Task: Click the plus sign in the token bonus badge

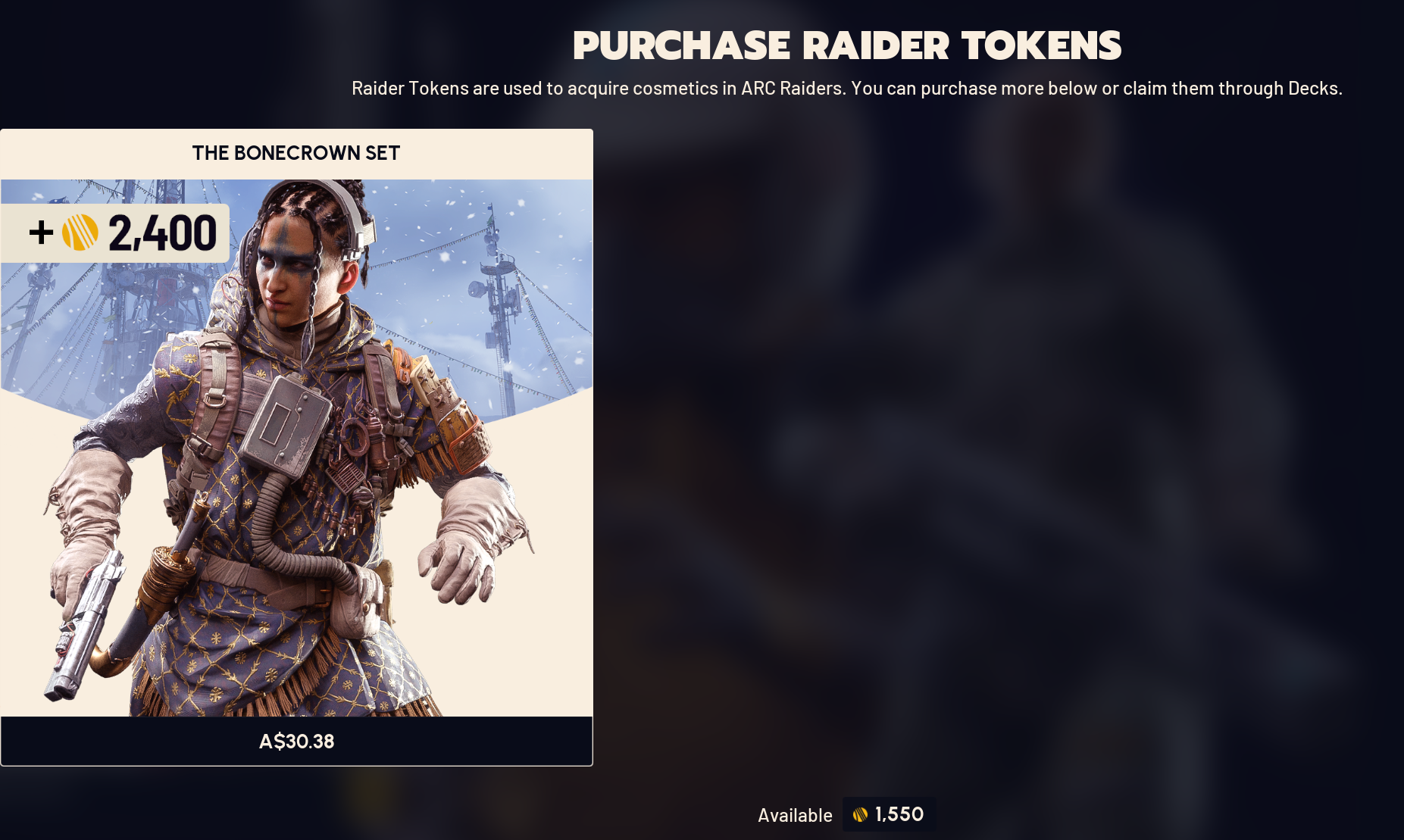Action: [x=42, y=233]
